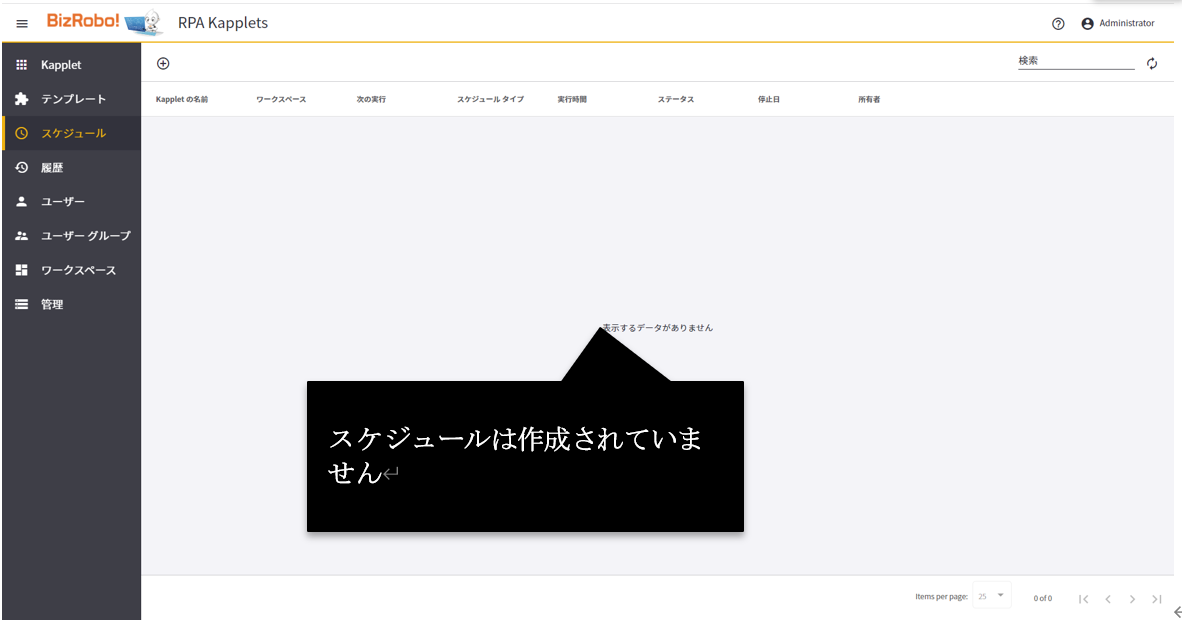Jump to the first page
This screenshot has height=623, width=1182.
pyautogui.click(x=1083, y=598)
